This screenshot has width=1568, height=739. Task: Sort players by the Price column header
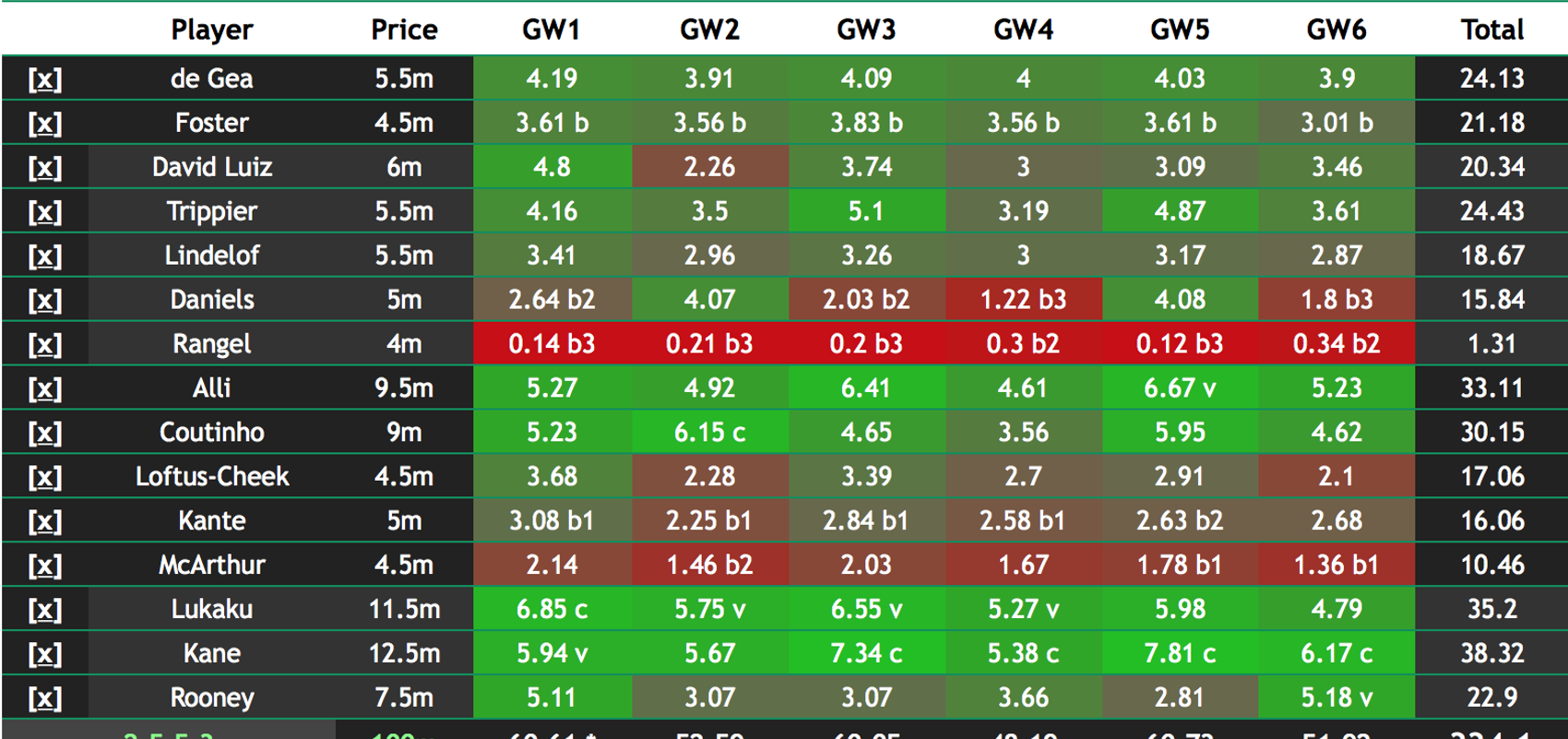(404, 29)
